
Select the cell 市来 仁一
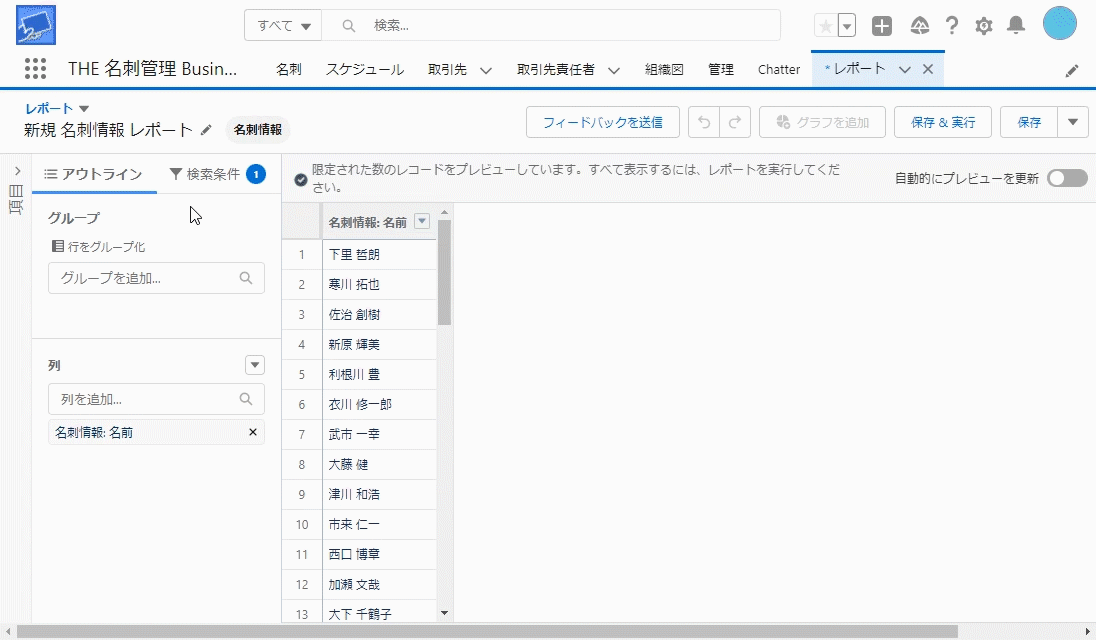380,525
